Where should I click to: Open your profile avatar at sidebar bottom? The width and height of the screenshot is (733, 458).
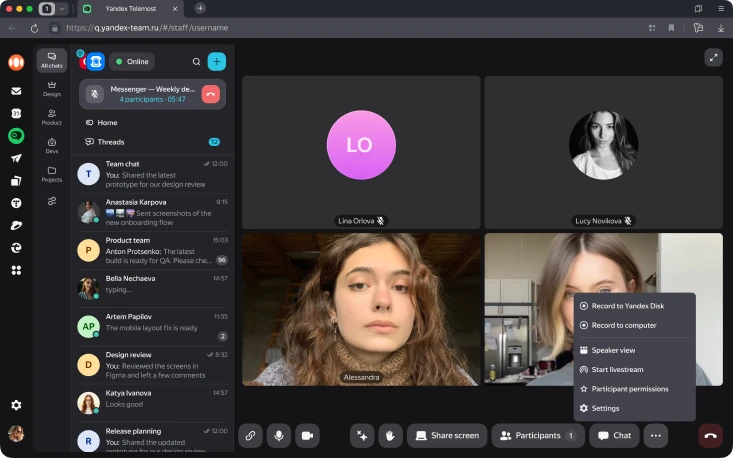tap(16, 434)
